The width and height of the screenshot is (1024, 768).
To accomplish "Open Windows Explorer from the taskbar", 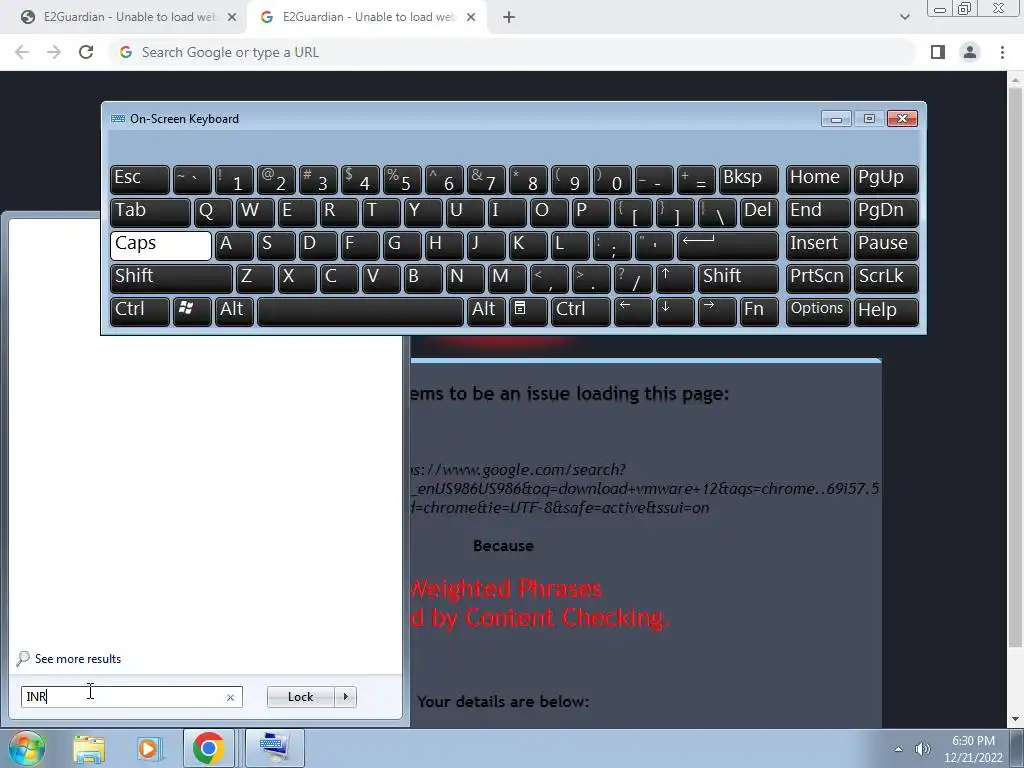I will 89,749.
